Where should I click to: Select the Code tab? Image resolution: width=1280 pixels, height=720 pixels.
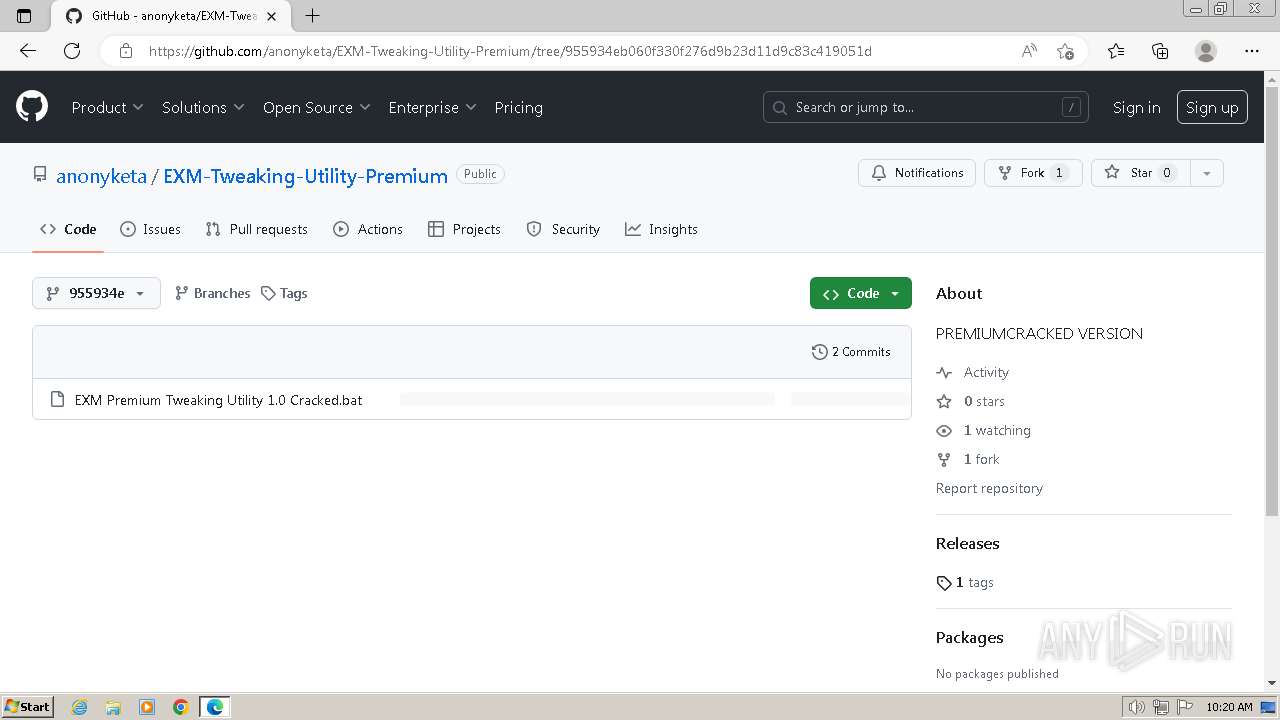click(x=68, y=229)
